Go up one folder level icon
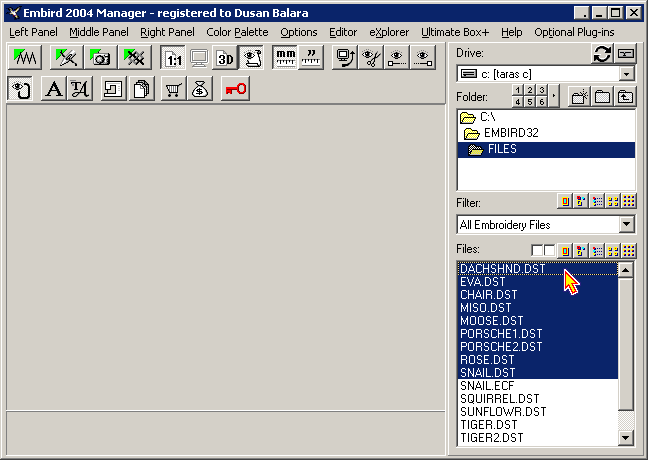Image resolution: width=648 pixels, height=460 pixels. 626,97
